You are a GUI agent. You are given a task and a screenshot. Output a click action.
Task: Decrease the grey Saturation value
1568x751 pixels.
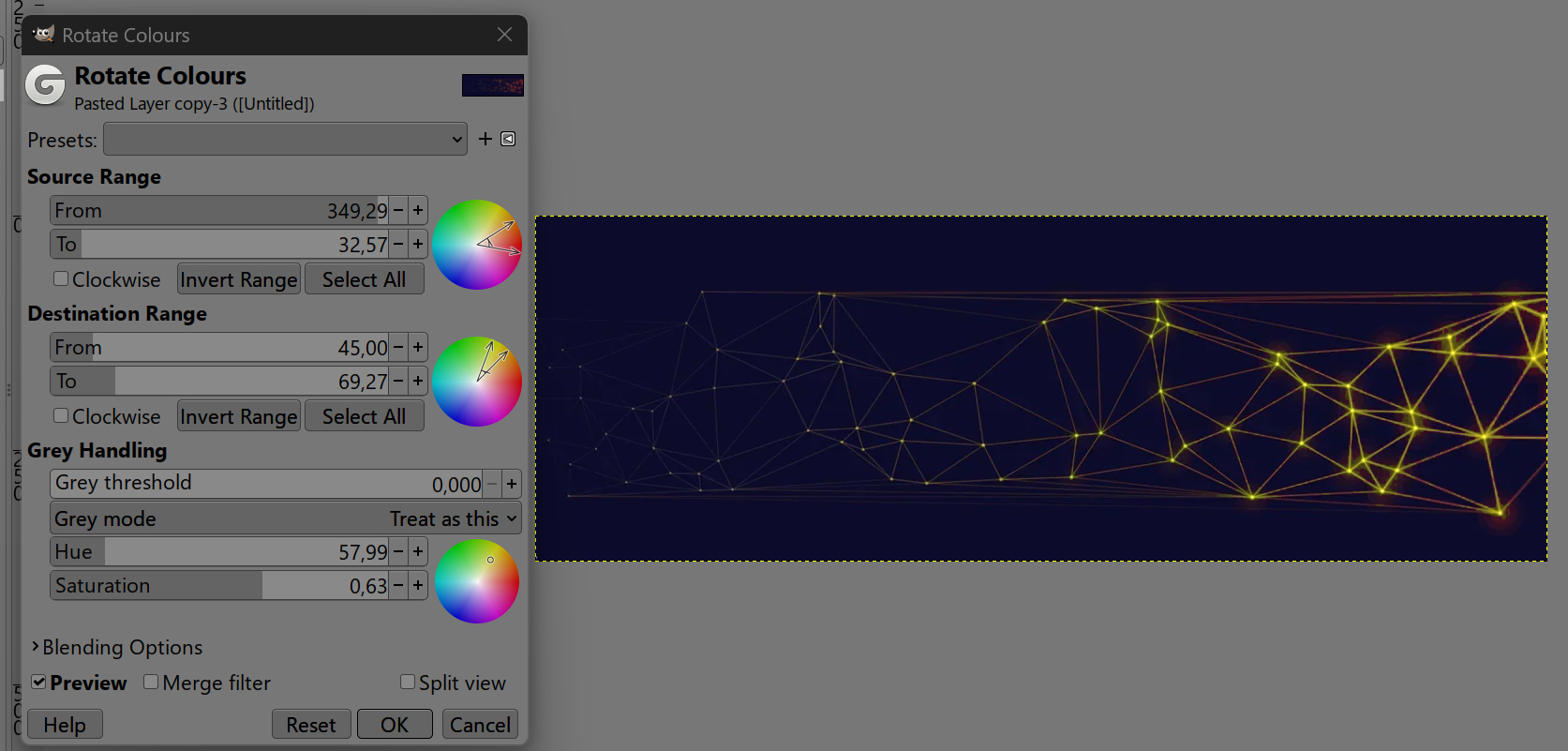[x=398, y=585]
